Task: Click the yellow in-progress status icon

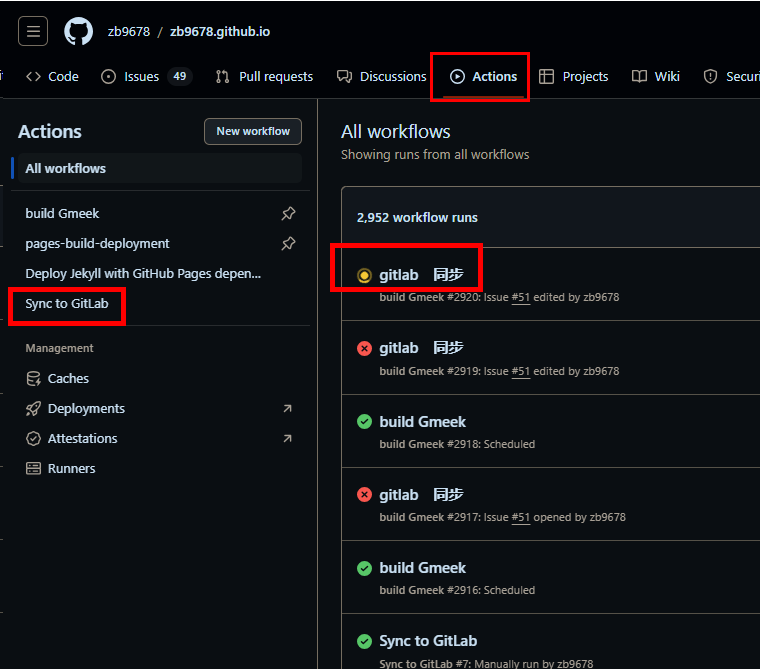Action: point(364,275)
